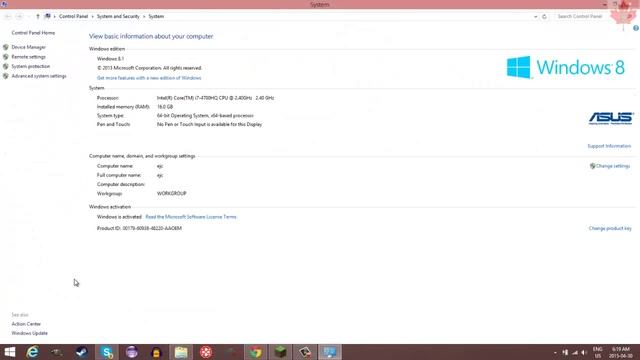Open System protection from the sidebar
640x360 pixels.
(31, 66)
